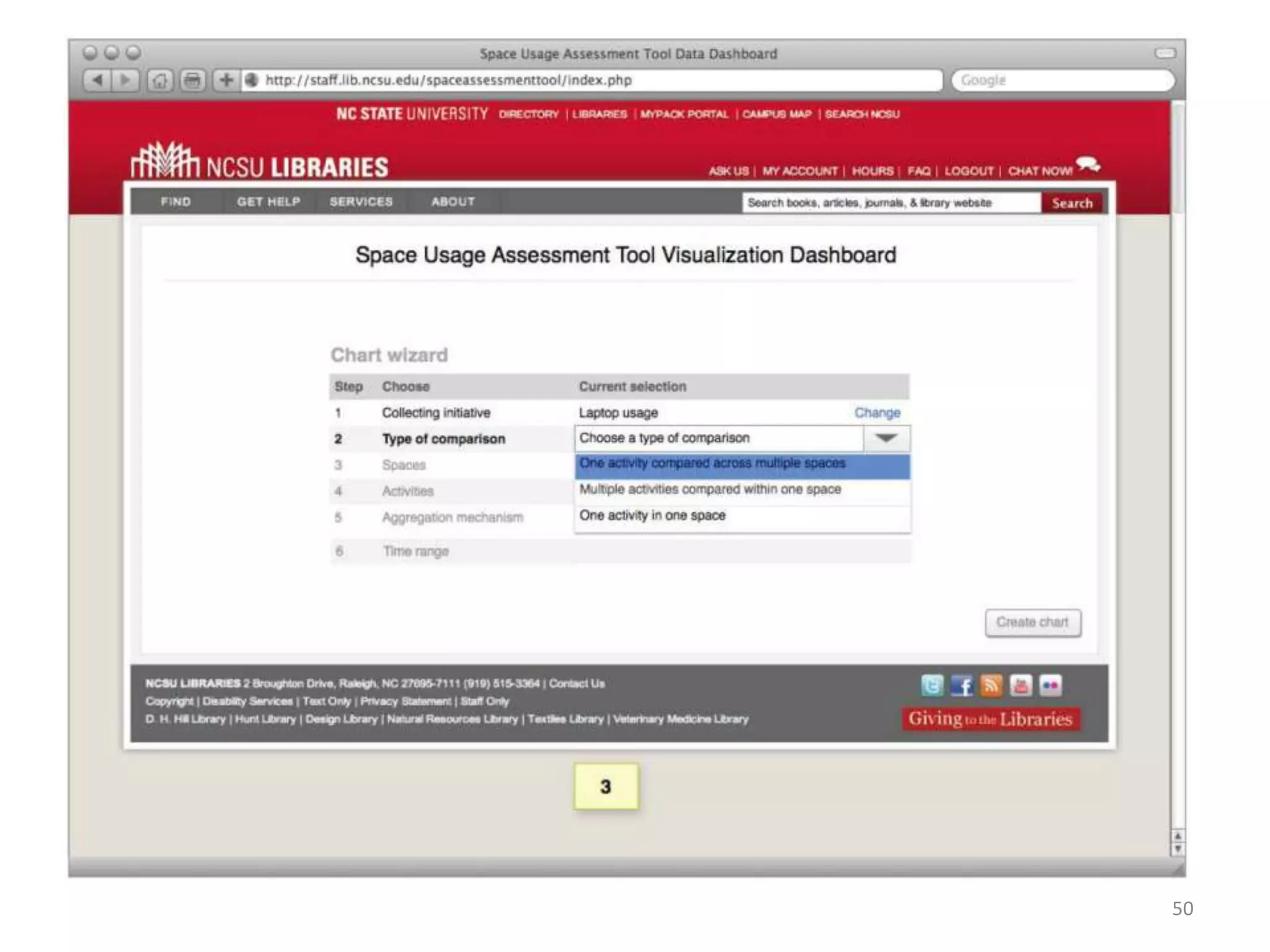Open the GET HELP navigation menu
Screen dimensions: 1270x952
click(x=269, y=201)
